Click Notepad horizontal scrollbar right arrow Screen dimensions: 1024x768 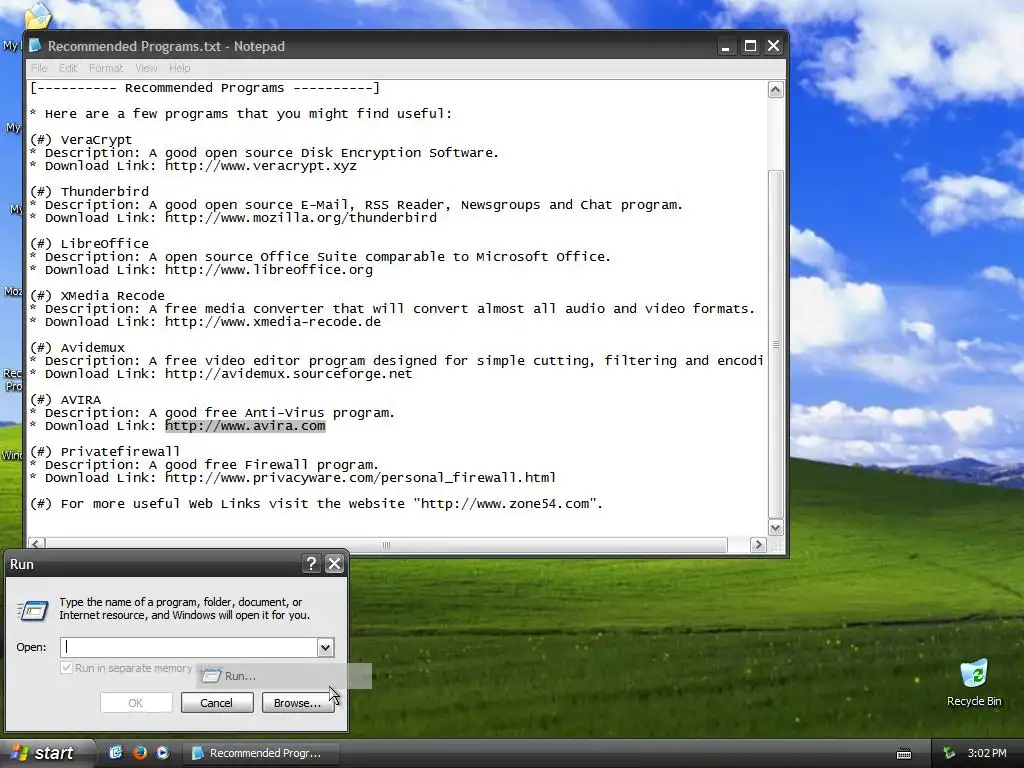click(758, 544)
